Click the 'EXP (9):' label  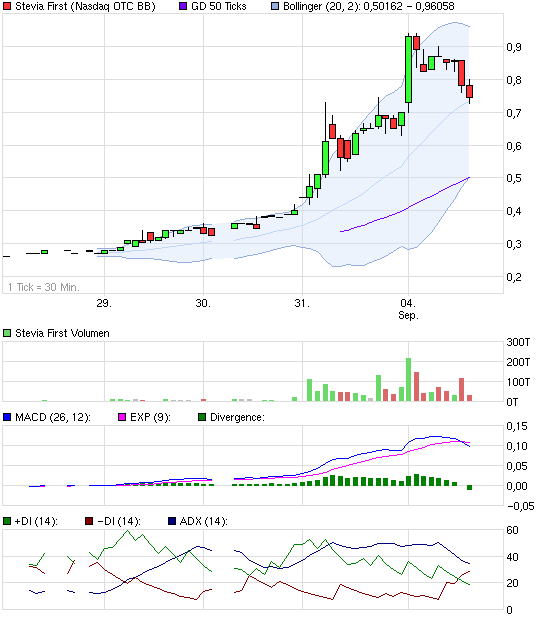pos(150,417)
